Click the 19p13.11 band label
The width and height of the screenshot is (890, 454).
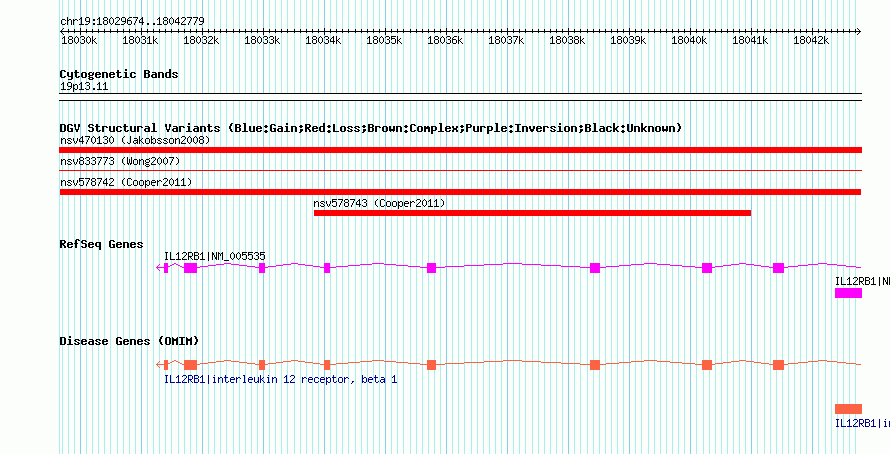coord(84,87)
